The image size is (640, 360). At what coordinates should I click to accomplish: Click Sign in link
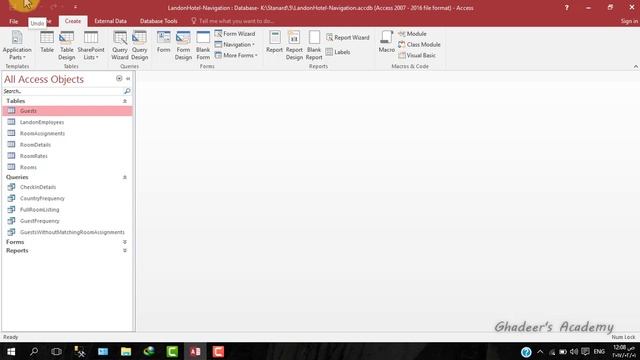[629, 21]
